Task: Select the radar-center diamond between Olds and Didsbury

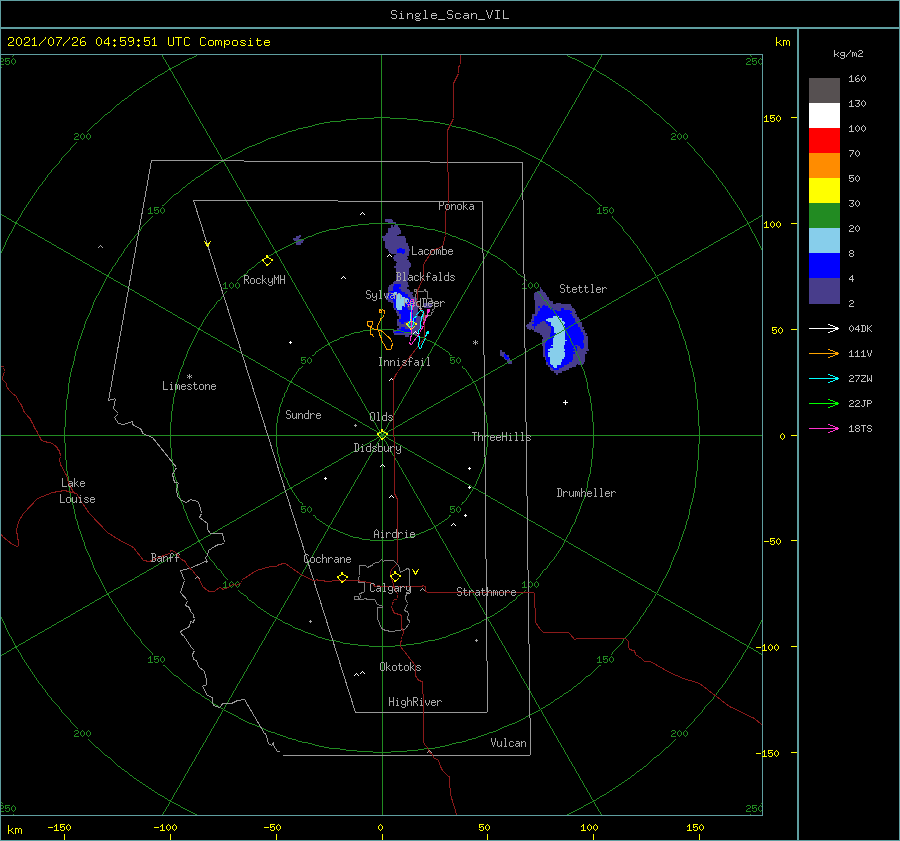Action: (382, 435)
